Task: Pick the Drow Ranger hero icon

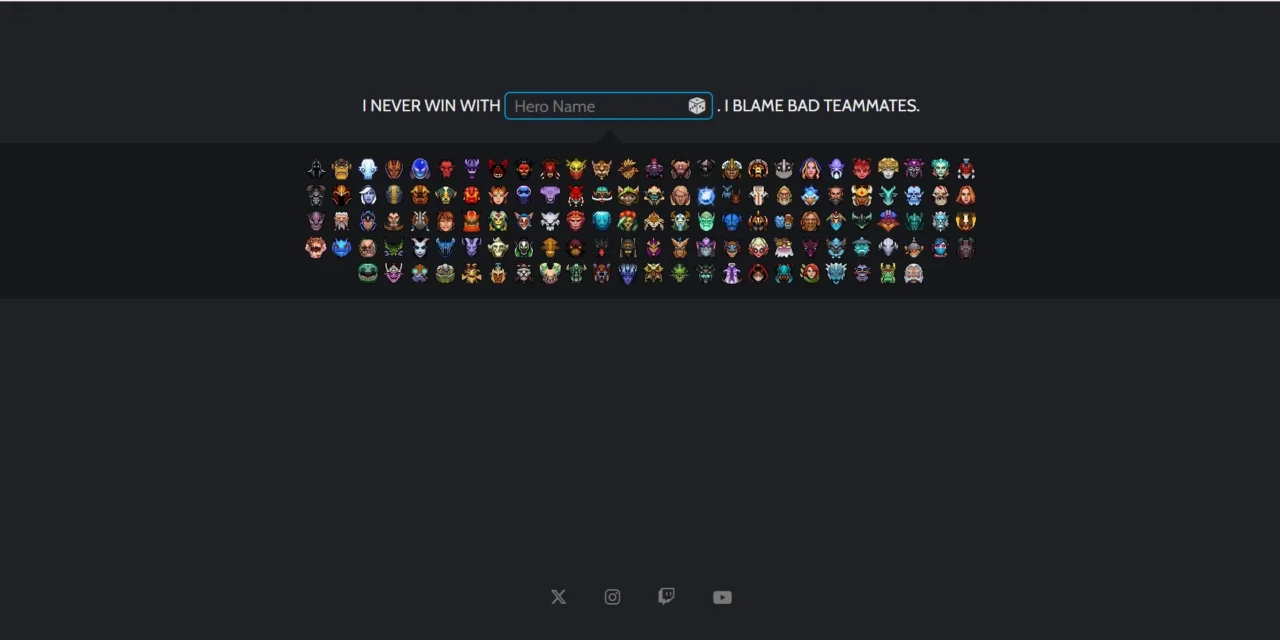Action: tap(368, 195)
